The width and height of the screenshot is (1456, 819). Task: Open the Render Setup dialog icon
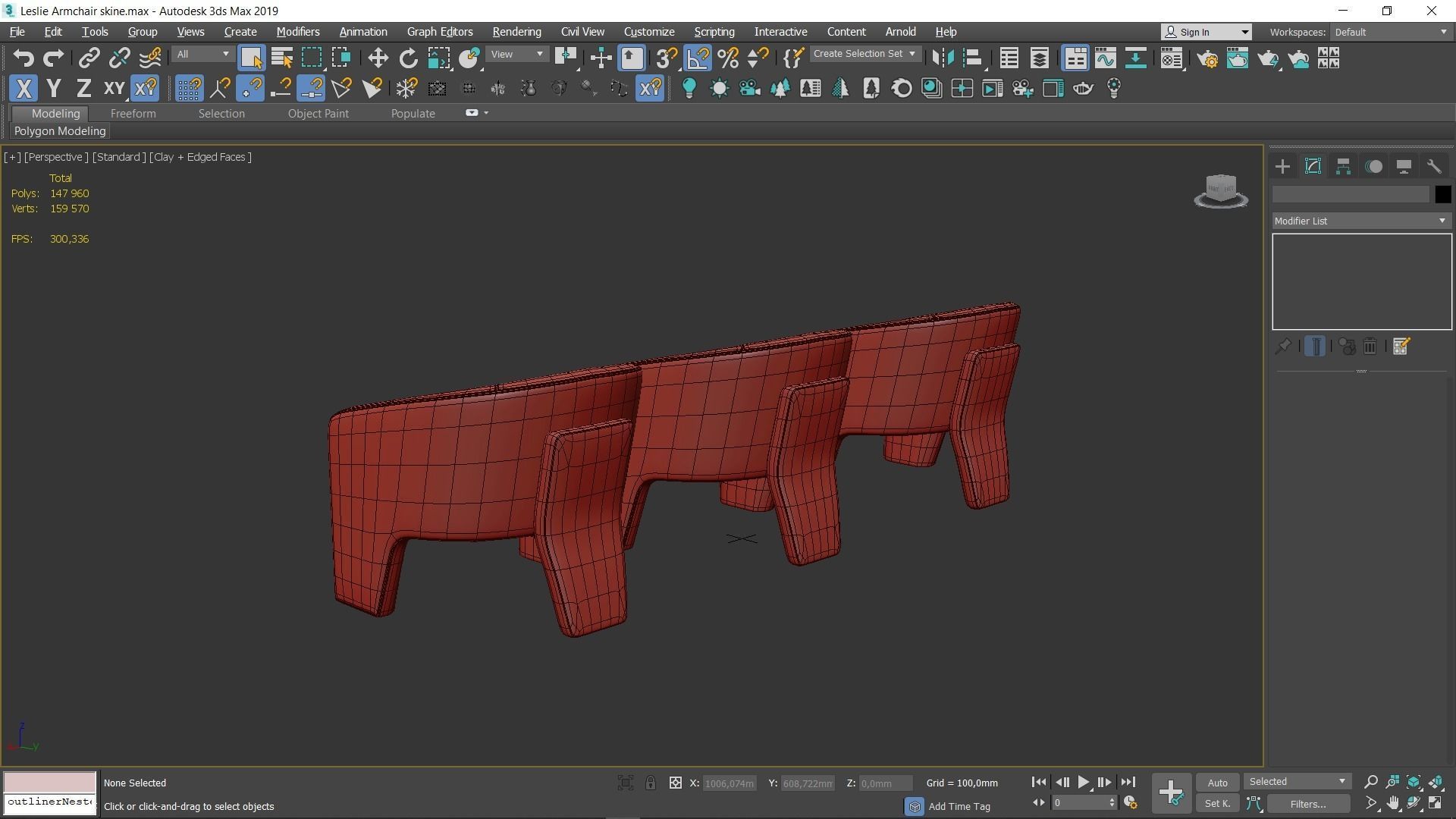(x=1207, y=58)
